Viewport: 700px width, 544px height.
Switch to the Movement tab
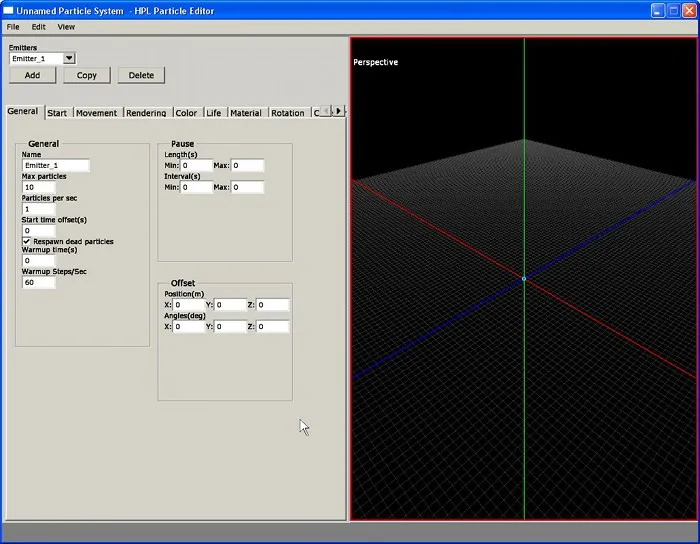(97, 113)
